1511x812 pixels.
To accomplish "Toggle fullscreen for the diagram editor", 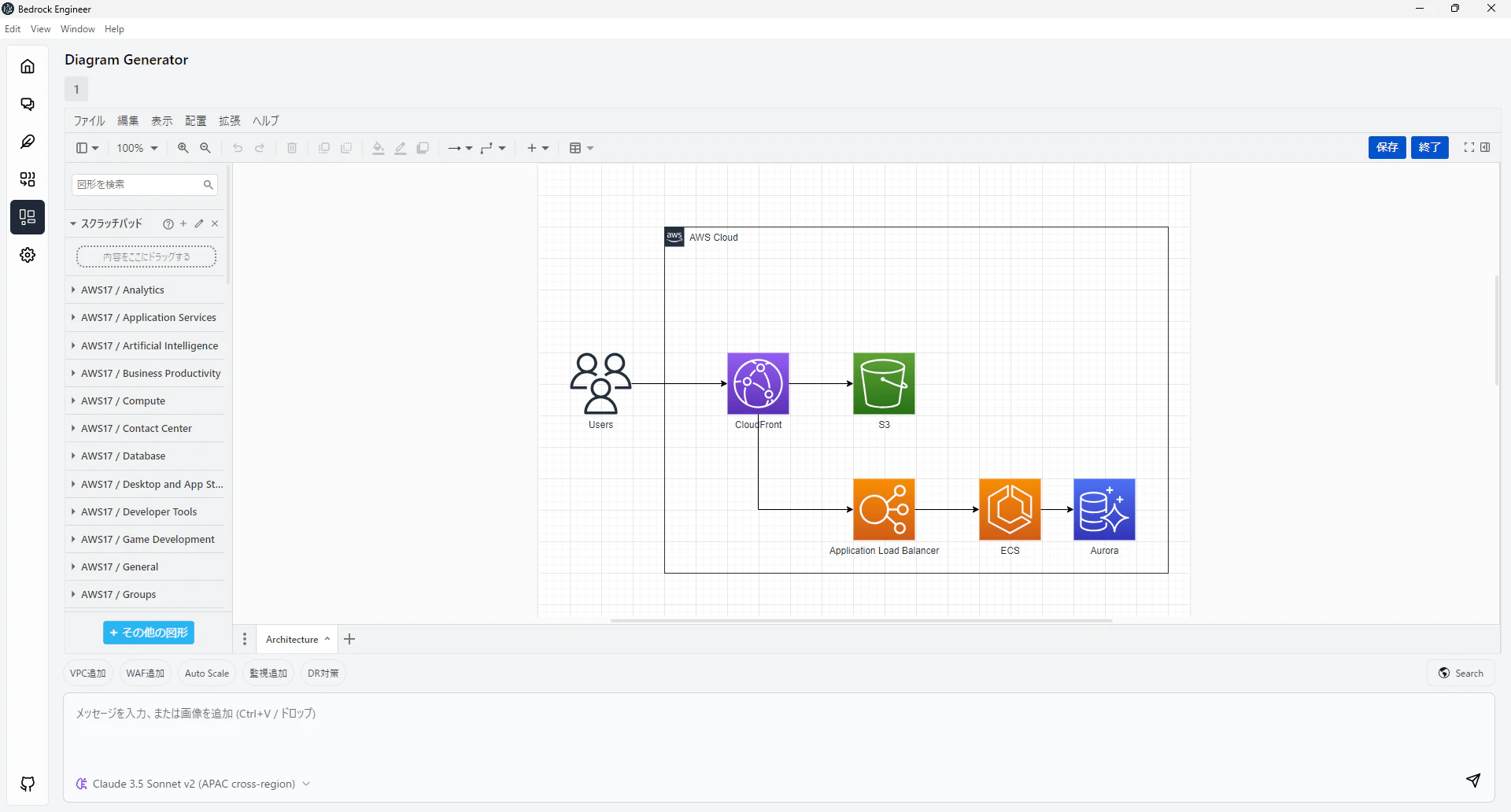I will 1469,147.
